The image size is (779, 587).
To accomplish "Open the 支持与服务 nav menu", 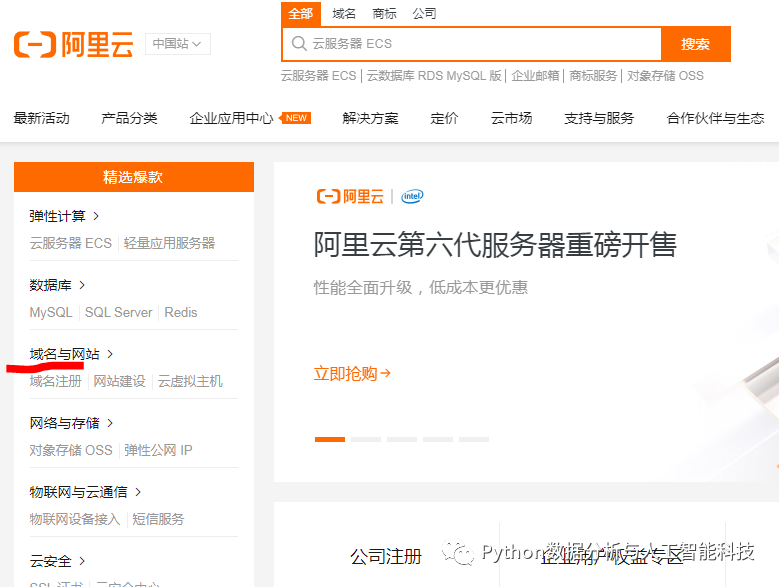I will (x=599, y=118).
